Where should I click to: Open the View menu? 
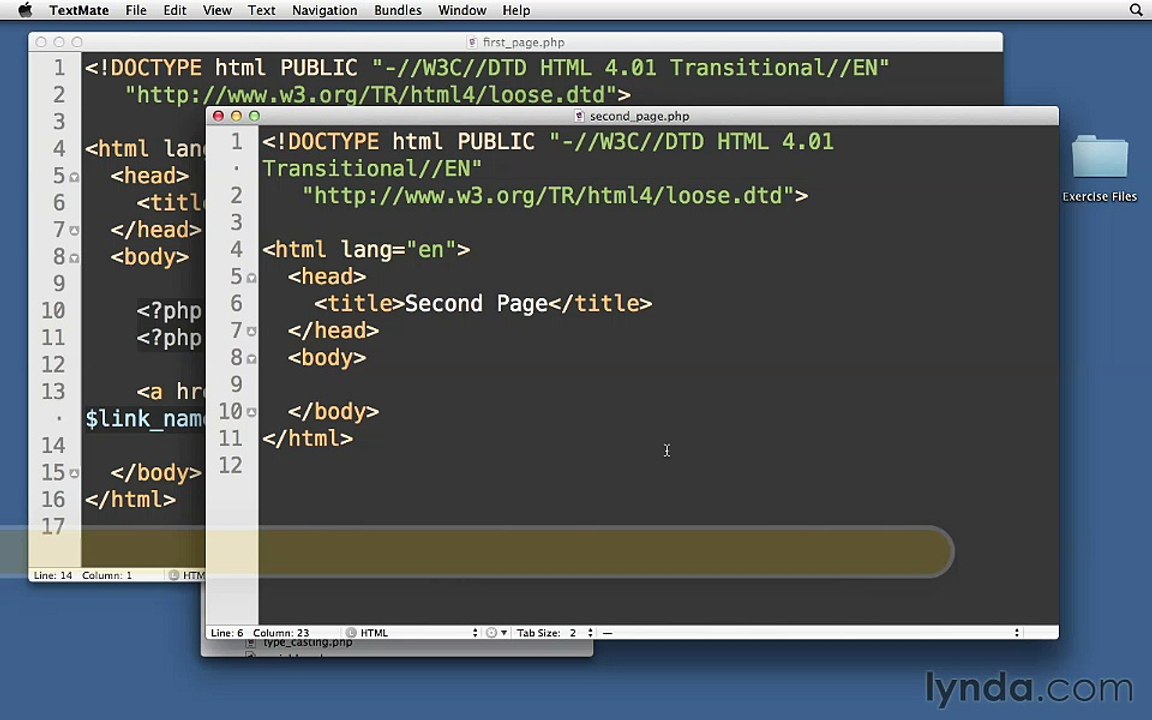click(x=217, y=10)
